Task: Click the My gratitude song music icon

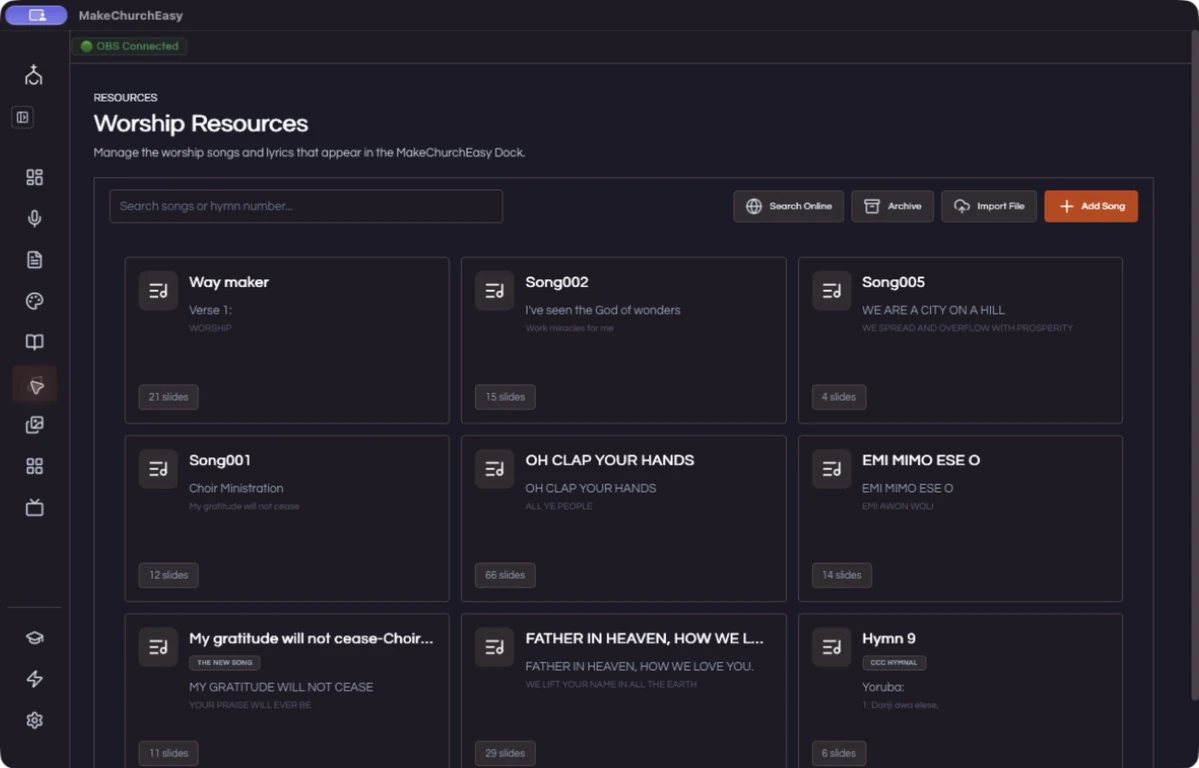Action: click(x=158, y=647)
